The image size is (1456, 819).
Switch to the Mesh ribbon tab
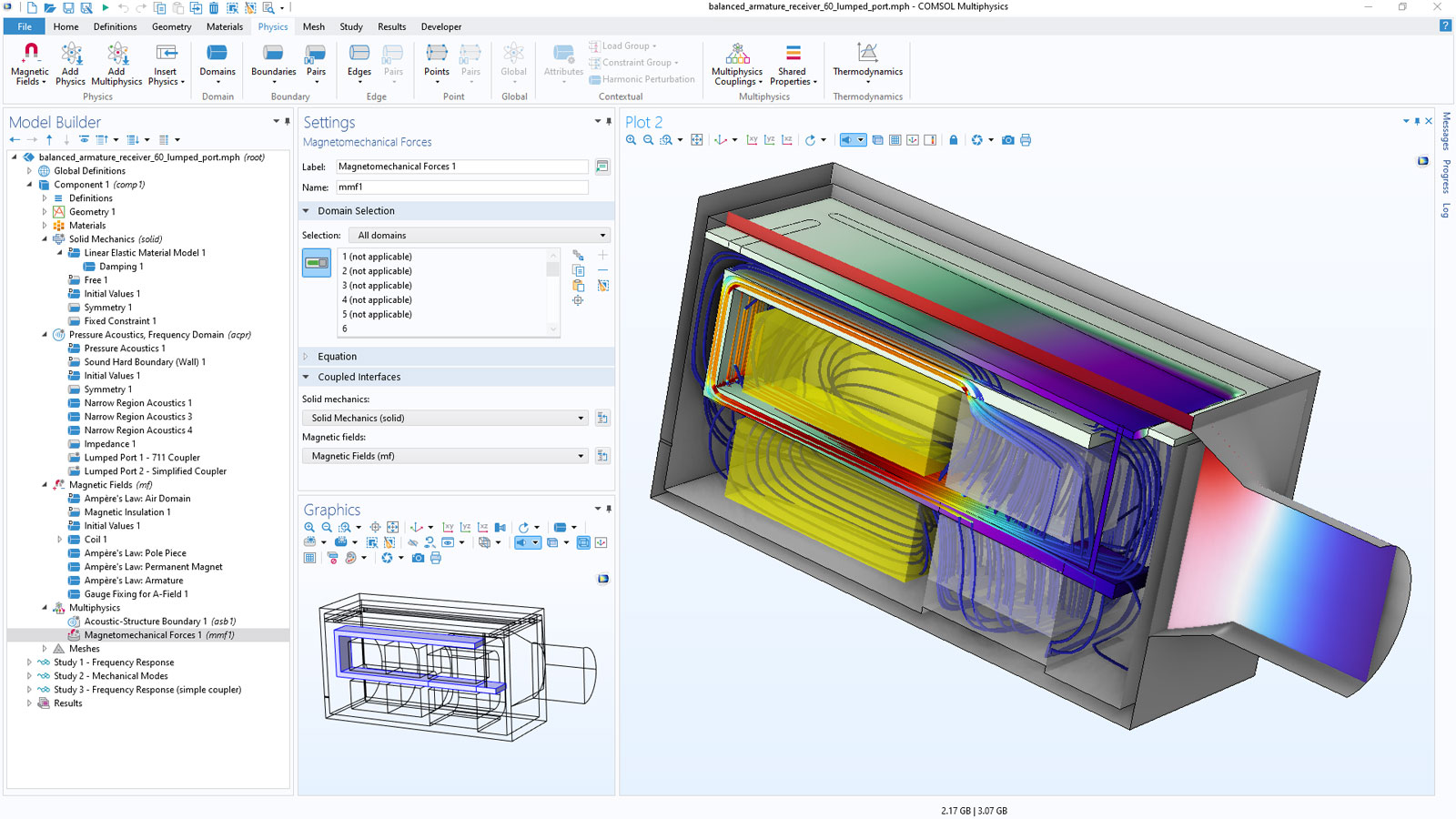(313, 26)
